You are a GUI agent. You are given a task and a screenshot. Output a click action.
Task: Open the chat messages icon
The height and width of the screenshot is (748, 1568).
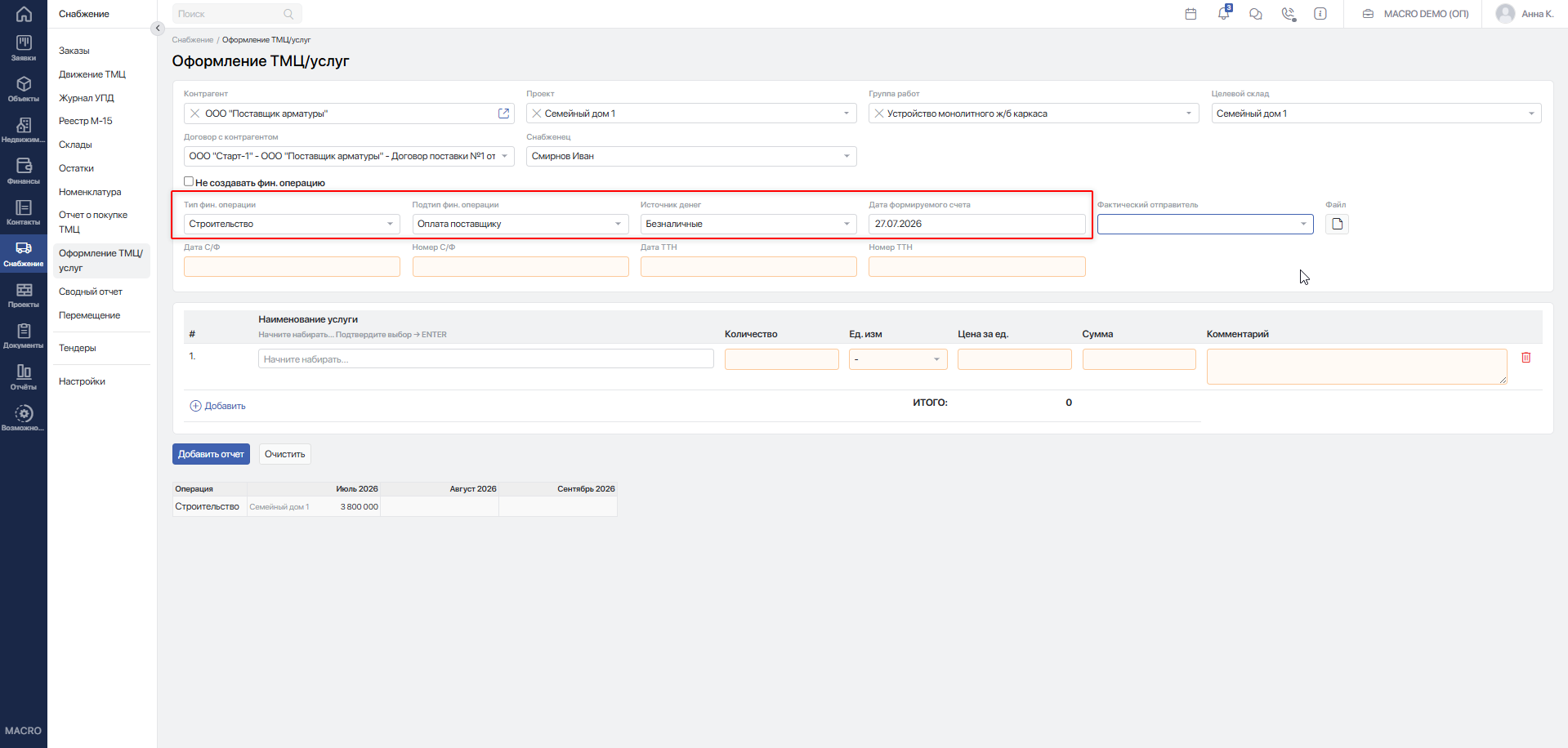coord(1256,14)
